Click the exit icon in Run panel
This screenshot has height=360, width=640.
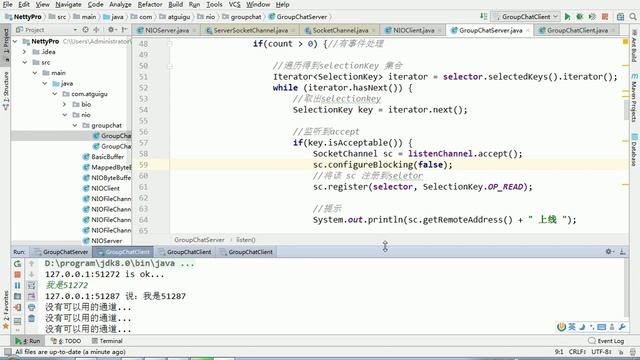pos(18,307)
